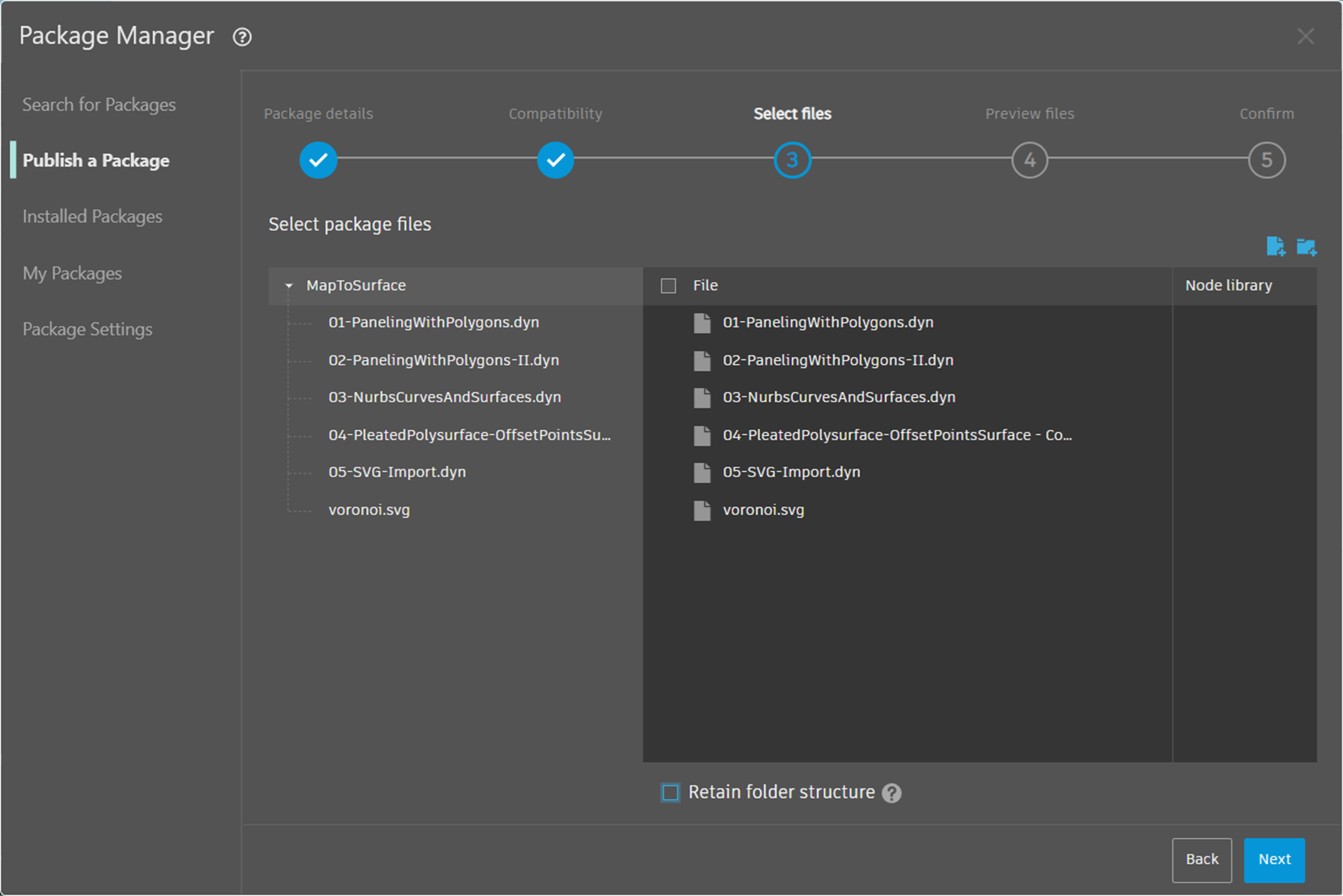This screenshot has height=896, width=1343.
Task: Enable Retain folder structure checkbox
Action: (x=670, y=792)
